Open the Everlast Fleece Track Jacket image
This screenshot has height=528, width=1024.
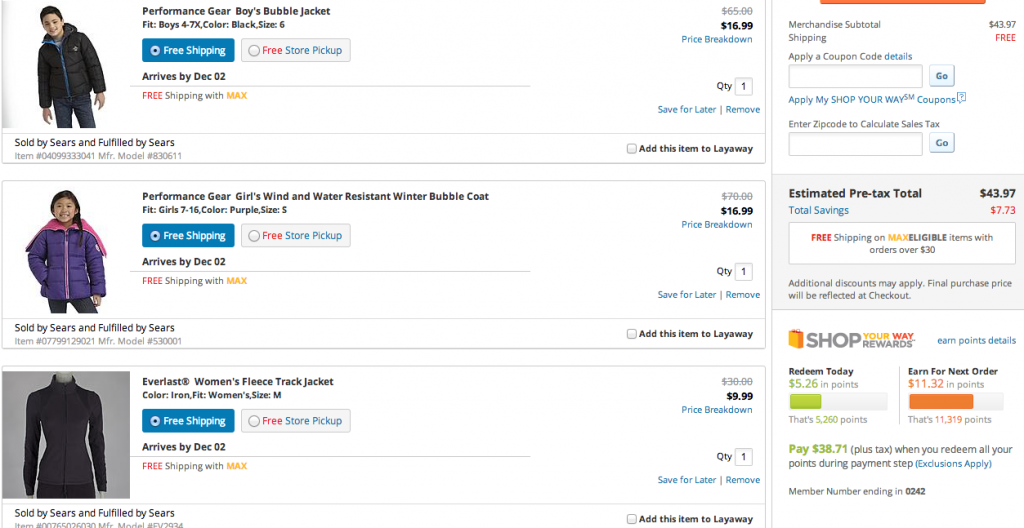[x=66, y=435]
